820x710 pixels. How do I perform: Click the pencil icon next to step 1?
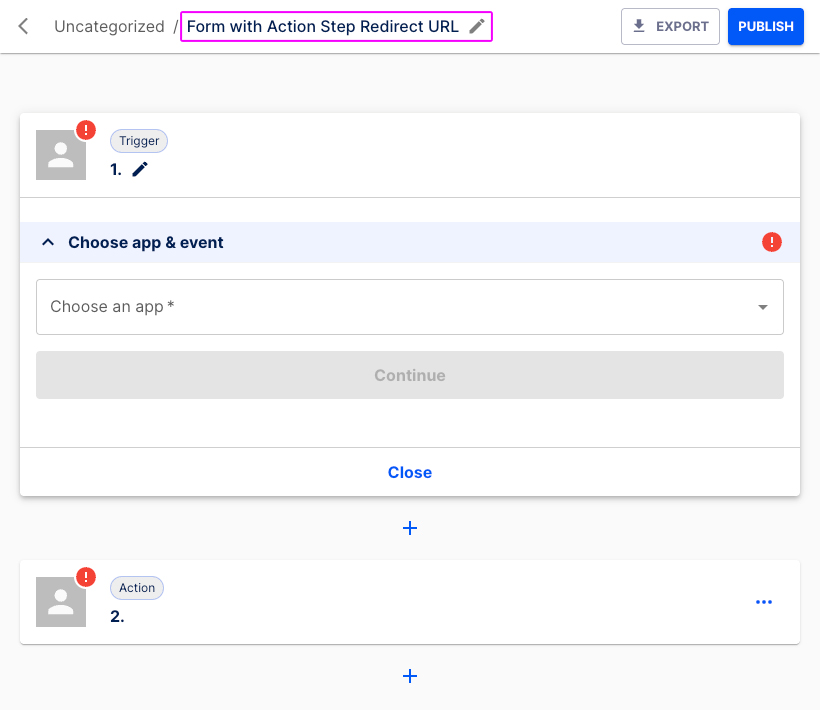click(x=139, y=168)
